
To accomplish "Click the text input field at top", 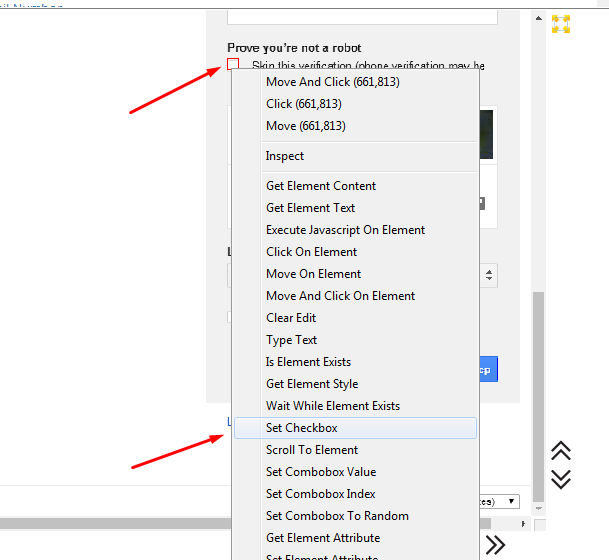I will pos(362,15).
